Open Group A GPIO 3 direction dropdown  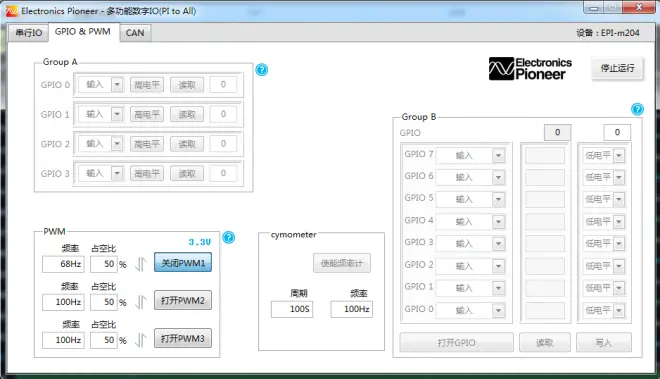click(117, 173)
